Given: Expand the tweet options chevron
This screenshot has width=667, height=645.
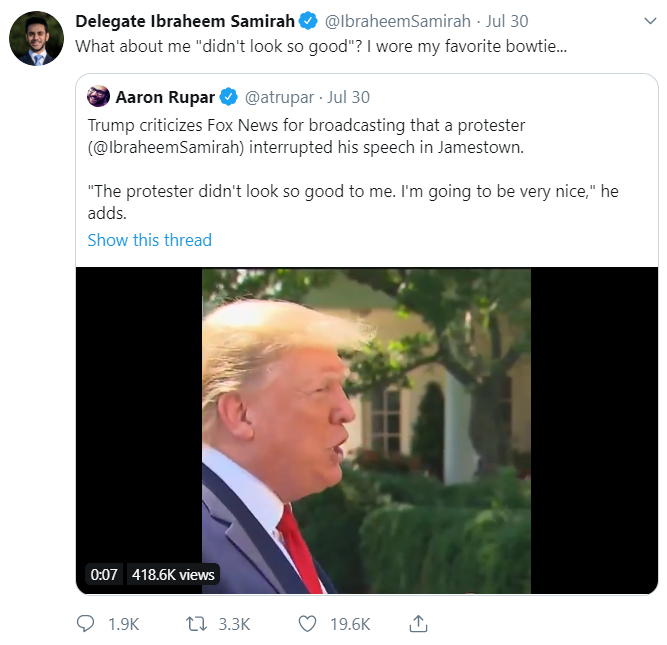Looking at the screenshot, I should coord(650,21).
